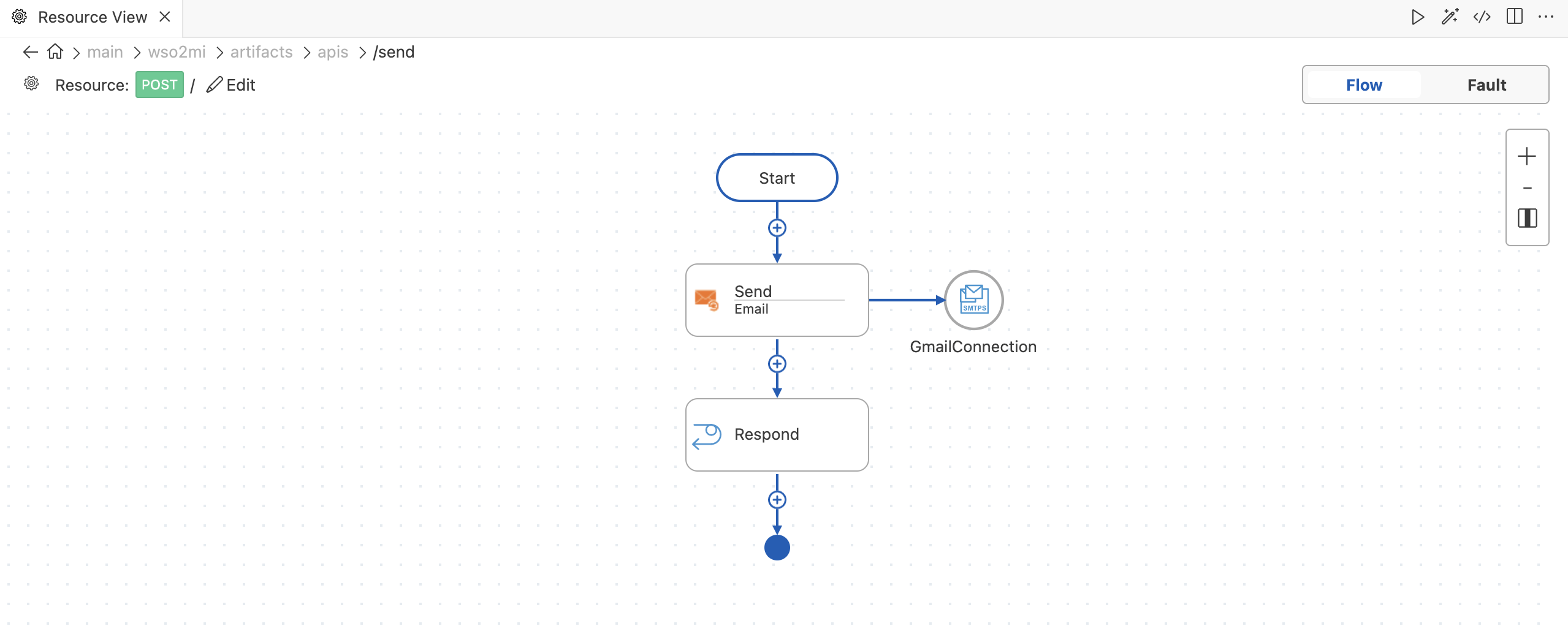Expand chevron before apis breadcrumb

click(306, 53)
